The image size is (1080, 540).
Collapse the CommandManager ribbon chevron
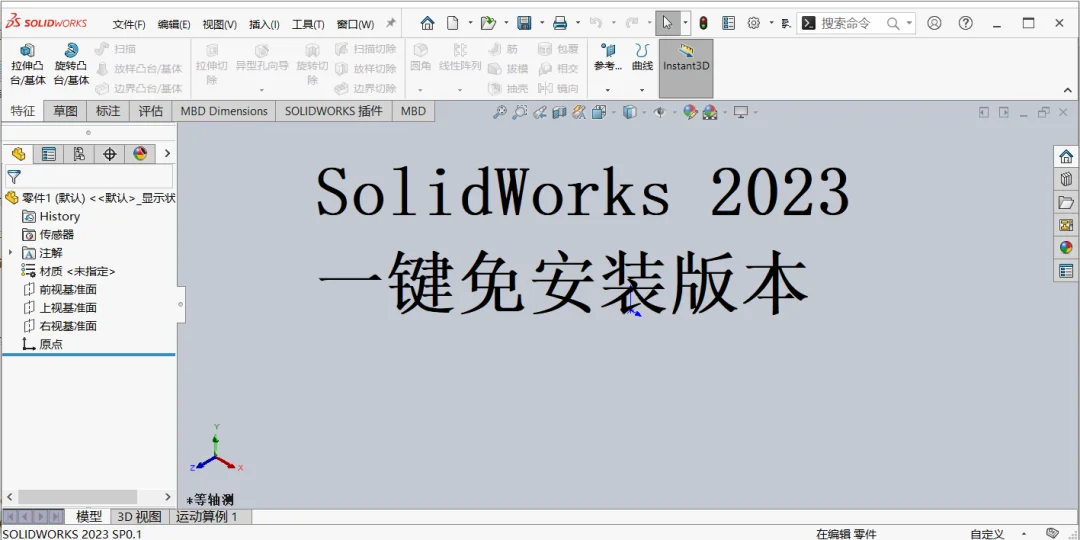pos(1068,90)
